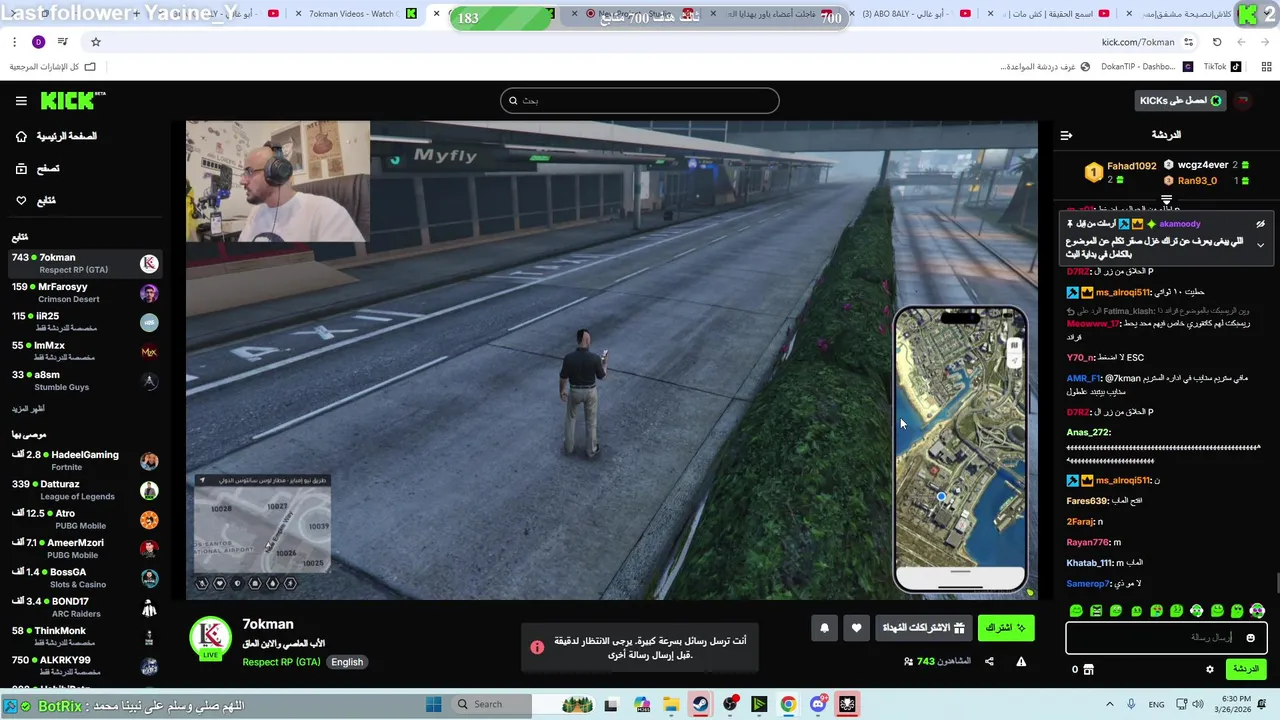Image resolution: width=1280 pixels, height=720 pixels.
Task: Click the browser reload button
Action: (x=1217, y=42)
